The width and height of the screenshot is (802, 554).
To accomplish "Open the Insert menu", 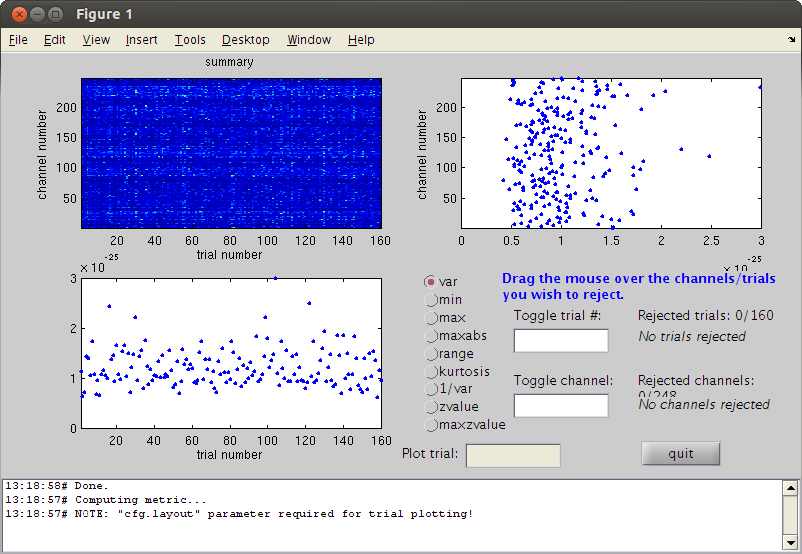I will (x=141, y=40).
